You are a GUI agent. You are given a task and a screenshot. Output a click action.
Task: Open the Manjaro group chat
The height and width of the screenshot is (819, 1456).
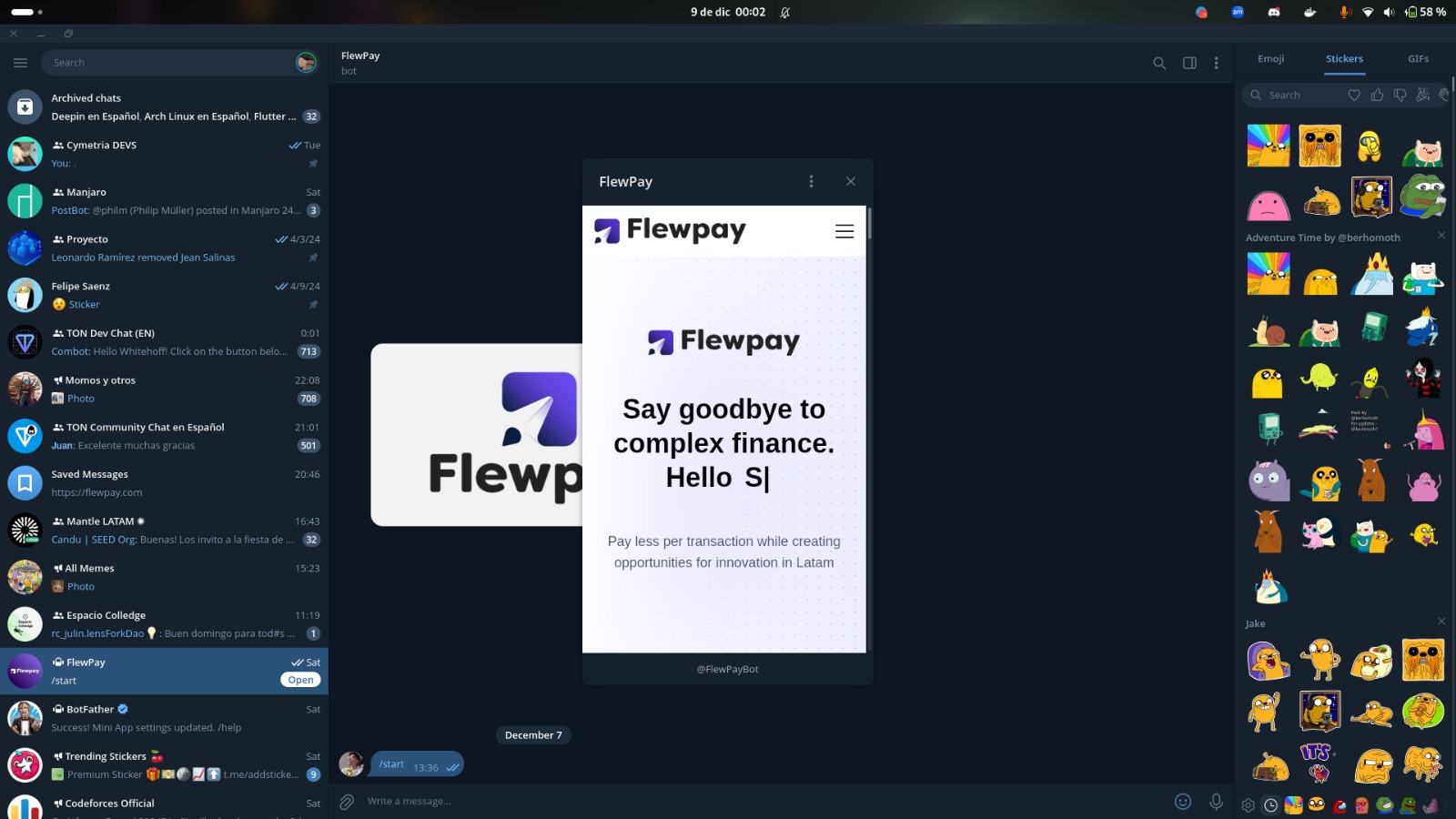(x=164, y=201)
